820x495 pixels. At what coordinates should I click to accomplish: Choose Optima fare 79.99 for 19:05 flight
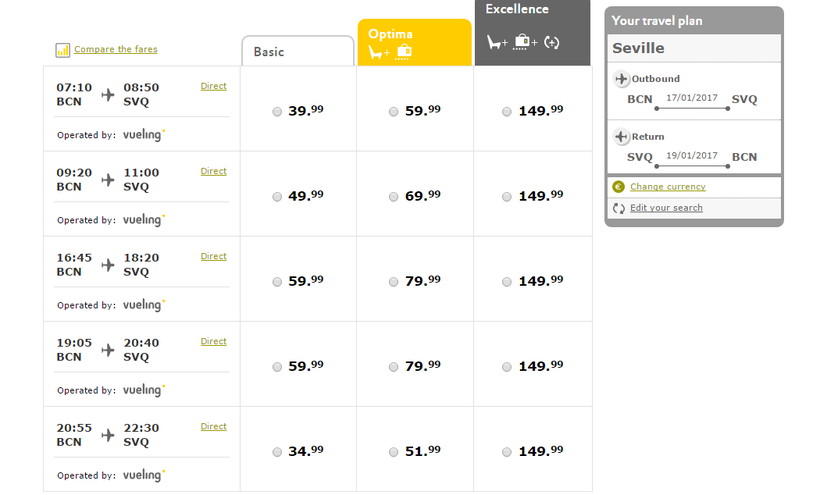pos(393,367)
